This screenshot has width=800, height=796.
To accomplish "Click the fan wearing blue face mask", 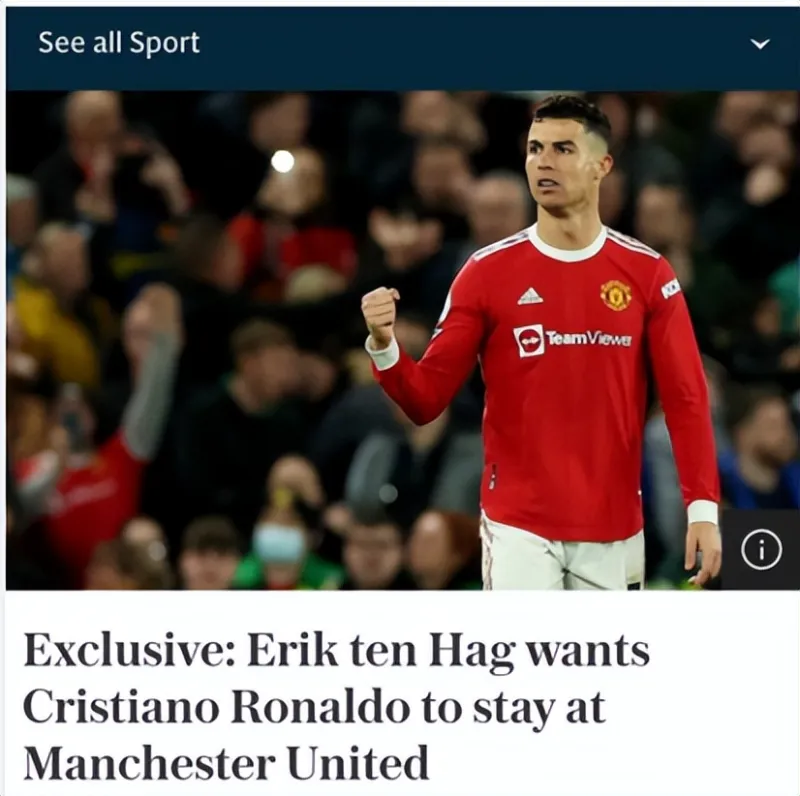I will [280, 549].
